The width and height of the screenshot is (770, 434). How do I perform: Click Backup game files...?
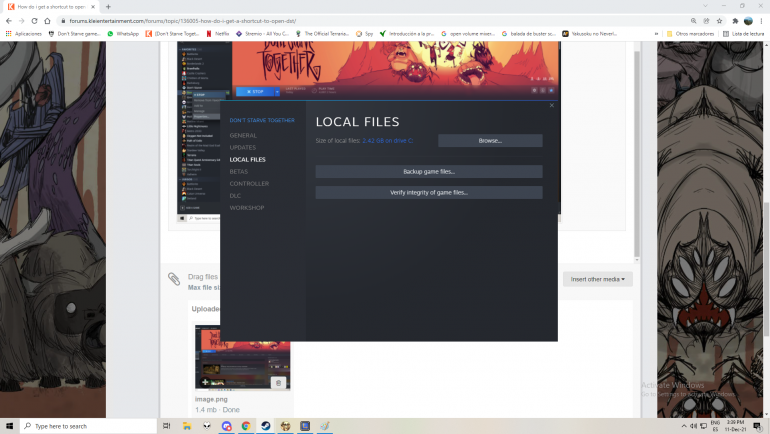[x=429, y=171]
